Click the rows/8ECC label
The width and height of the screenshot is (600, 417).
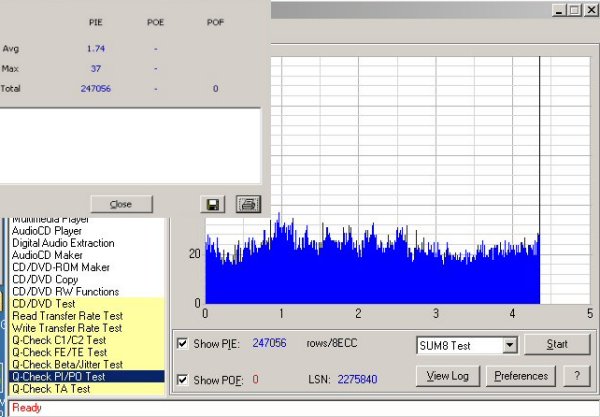332,343
